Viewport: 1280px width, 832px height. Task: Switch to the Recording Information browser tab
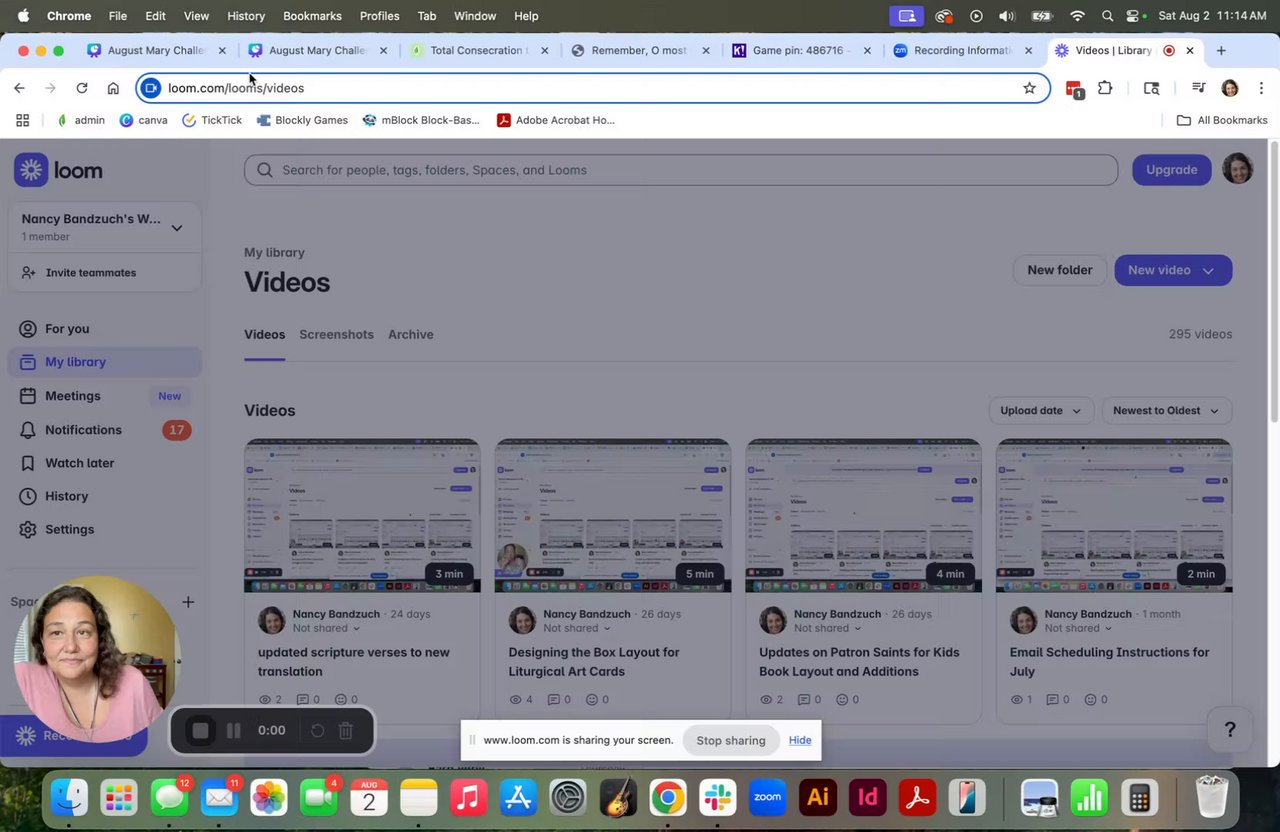tap(962, 50)
